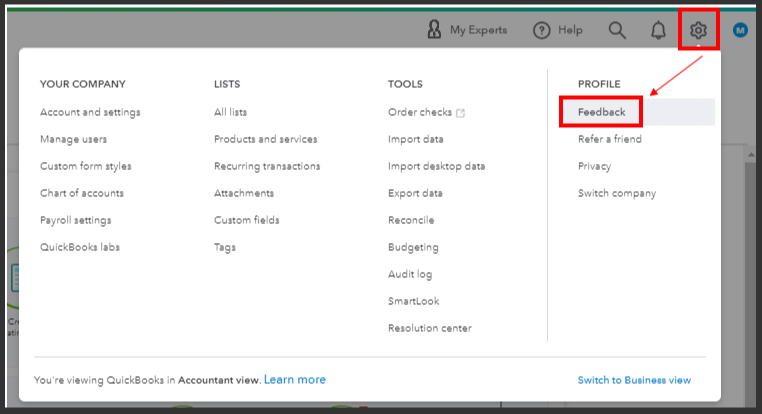Open Reconcile tool
The image size is (762, 414).
click(x=411, y=220)
